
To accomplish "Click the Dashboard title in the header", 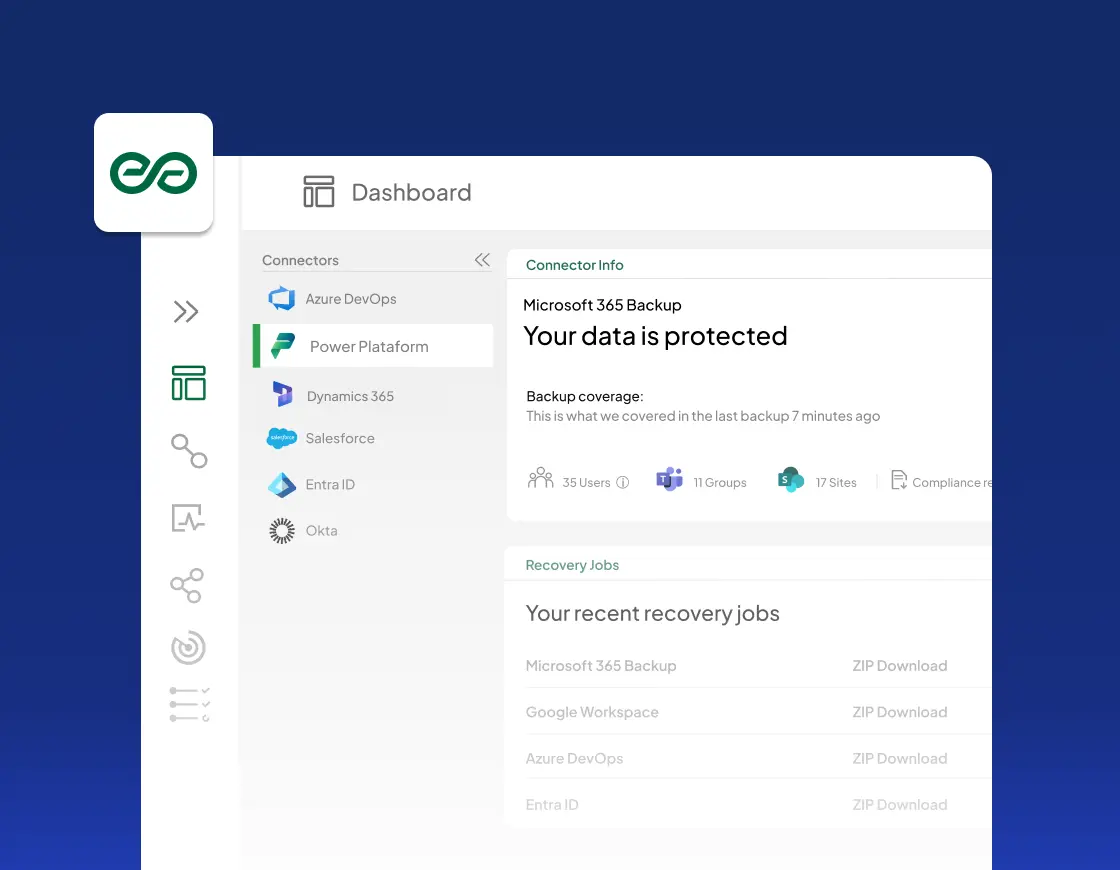I will (411, 192).
